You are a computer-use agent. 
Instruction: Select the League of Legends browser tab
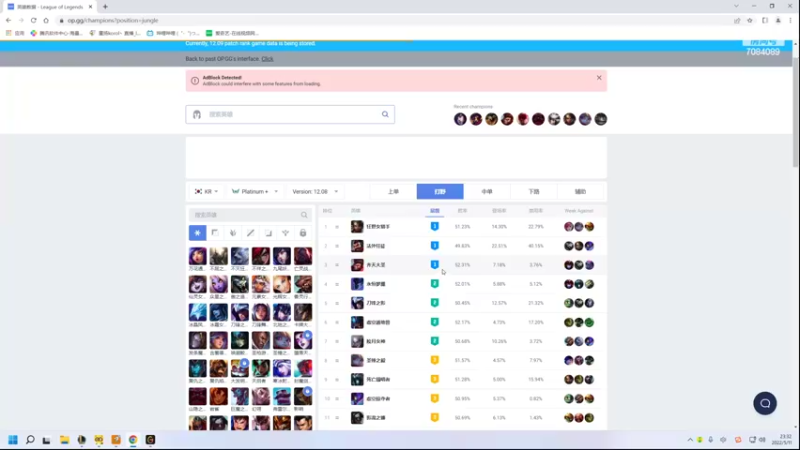(50, 7)
